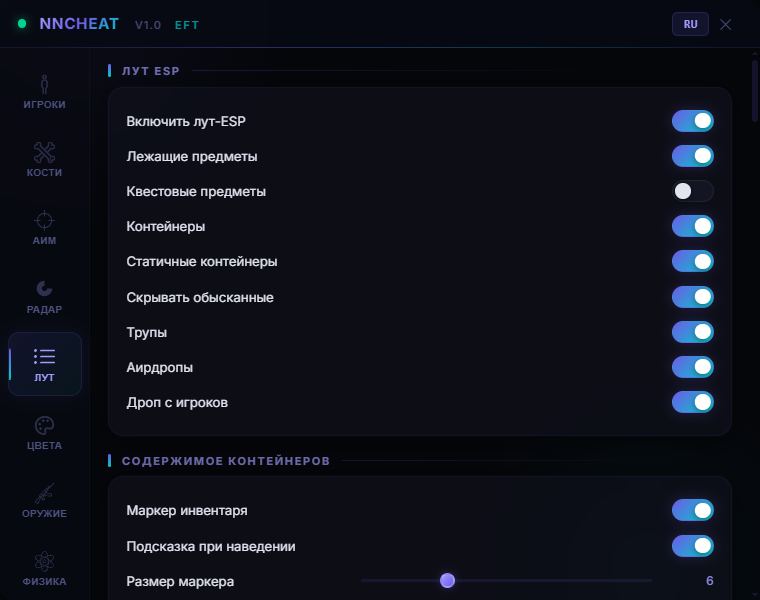Screen dimensions: 760x600
Task: Toggle the Контейнеры switch
Action: (x=693, y=226)
